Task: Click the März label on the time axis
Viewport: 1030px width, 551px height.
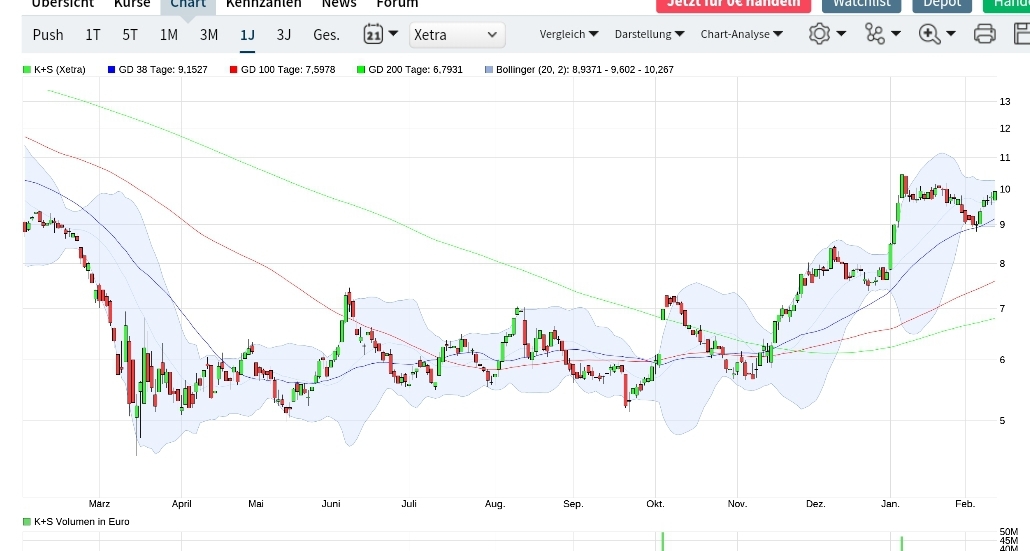Action: [99, 504]
